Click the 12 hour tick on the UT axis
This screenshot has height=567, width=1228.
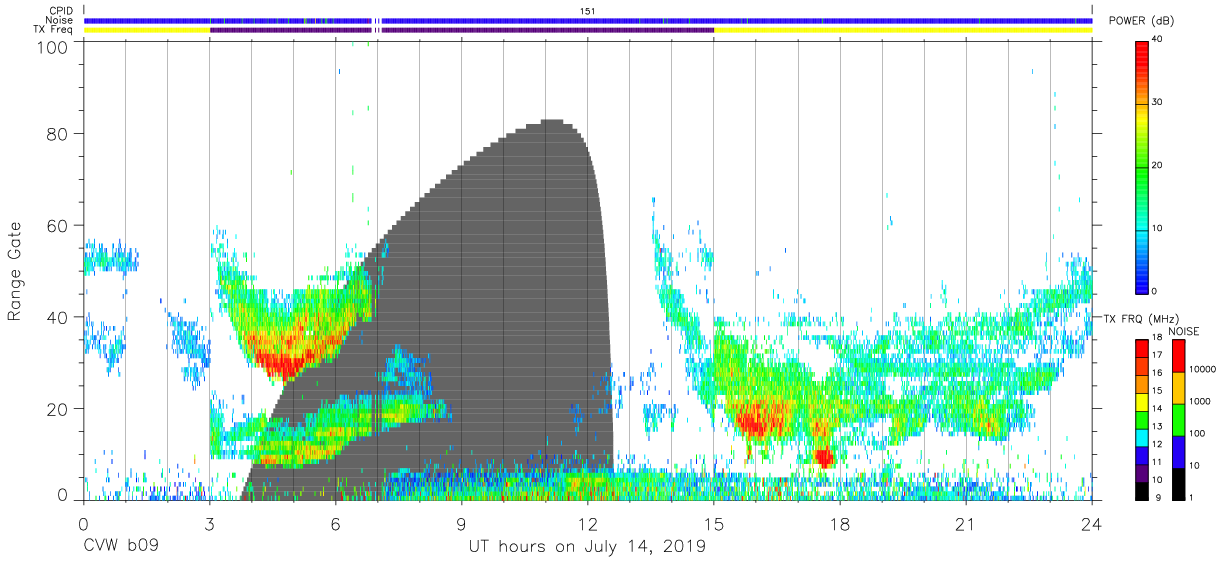[x=587, y=523]
